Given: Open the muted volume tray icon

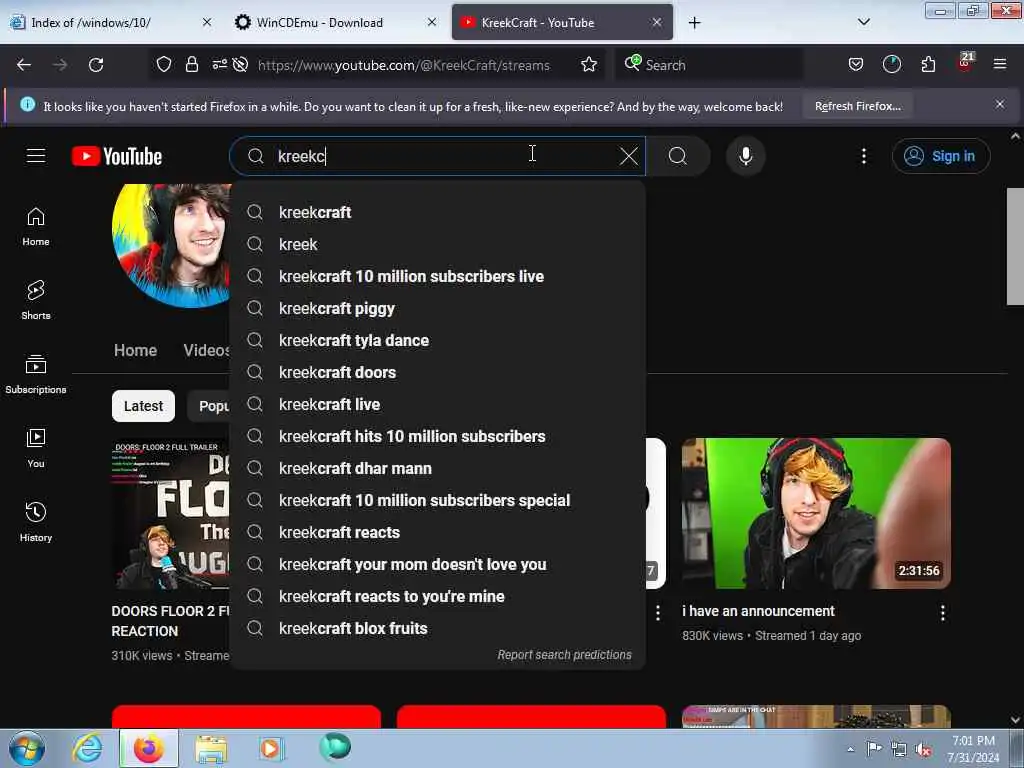Looking at the screenshot, I should 923,749.
